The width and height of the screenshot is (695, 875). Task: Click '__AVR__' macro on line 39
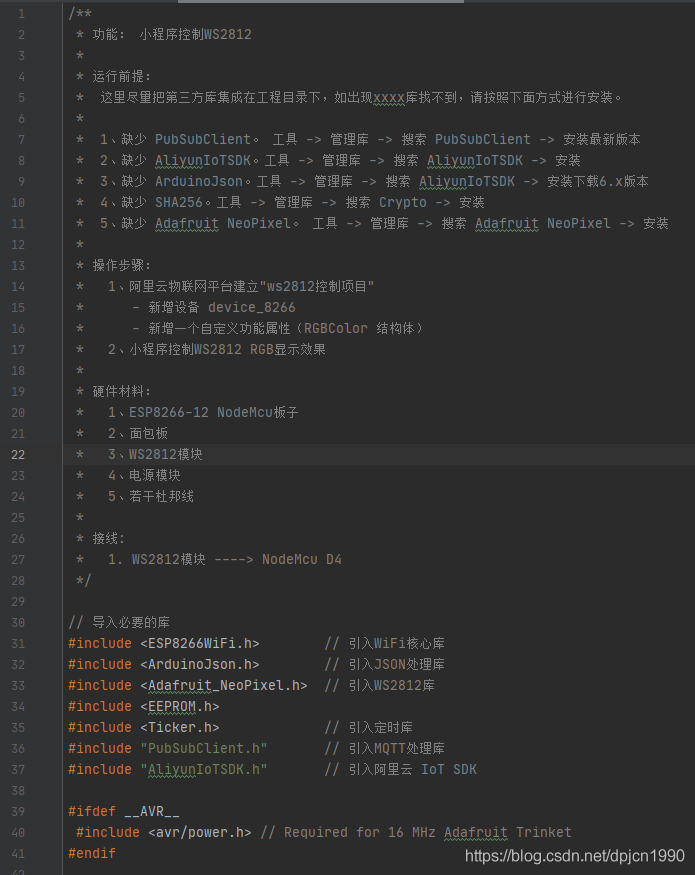click(152, 812)
